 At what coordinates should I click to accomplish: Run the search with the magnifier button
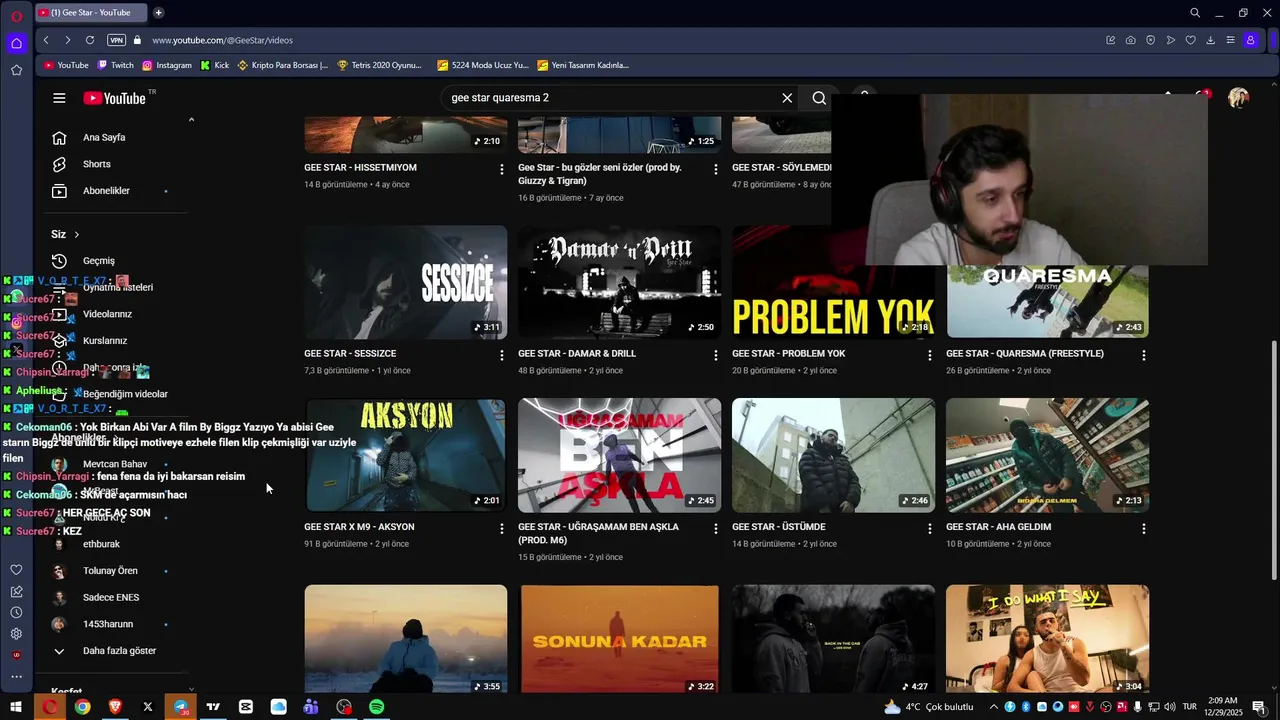tap(819, 98)
